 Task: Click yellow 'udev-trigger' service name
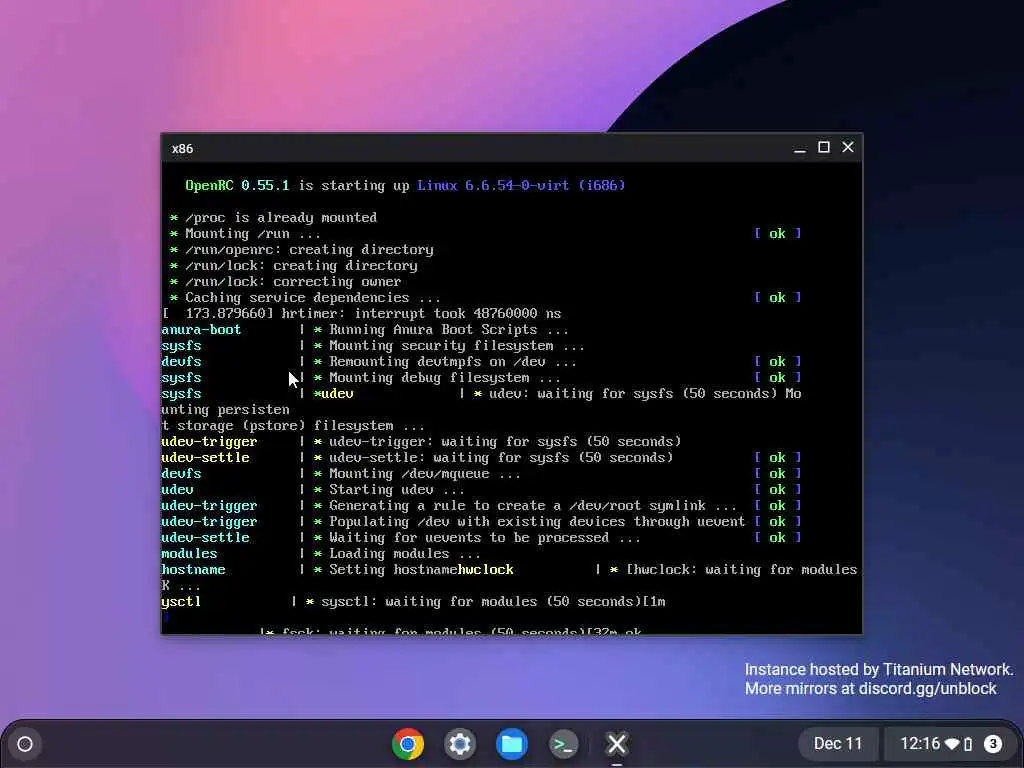209,441
